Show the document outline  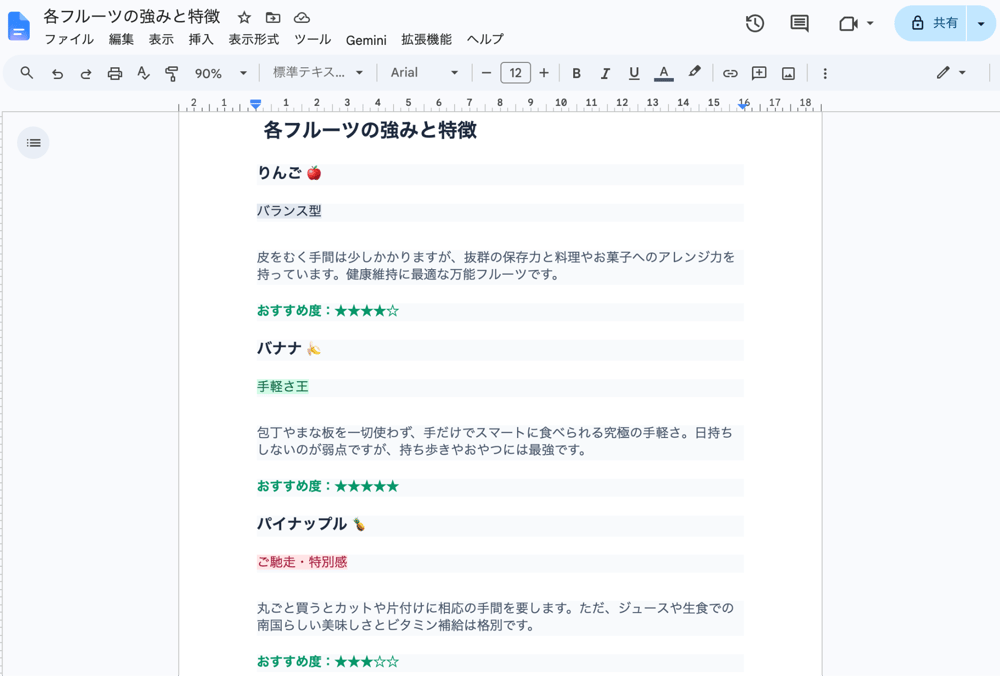click(33, 143)
